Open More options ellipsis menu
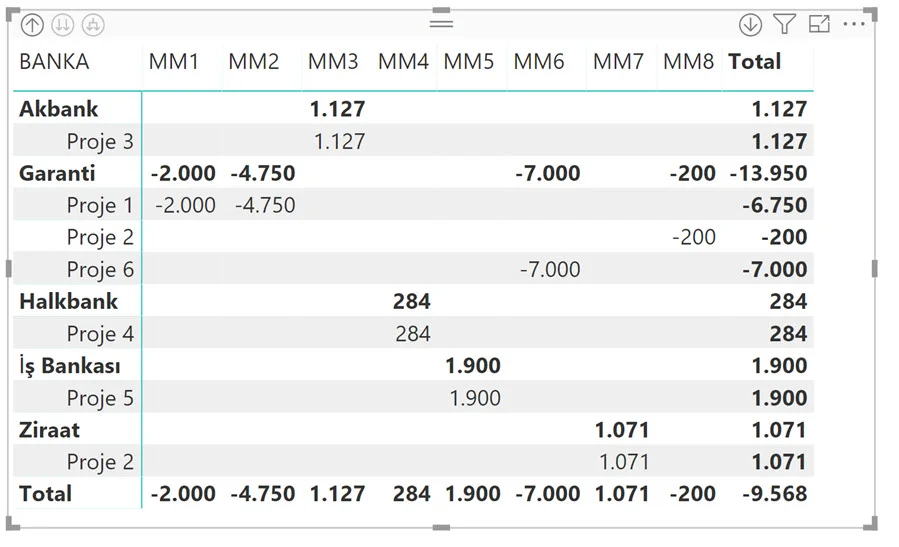899x547 pixels. click(x=853, y=24)
